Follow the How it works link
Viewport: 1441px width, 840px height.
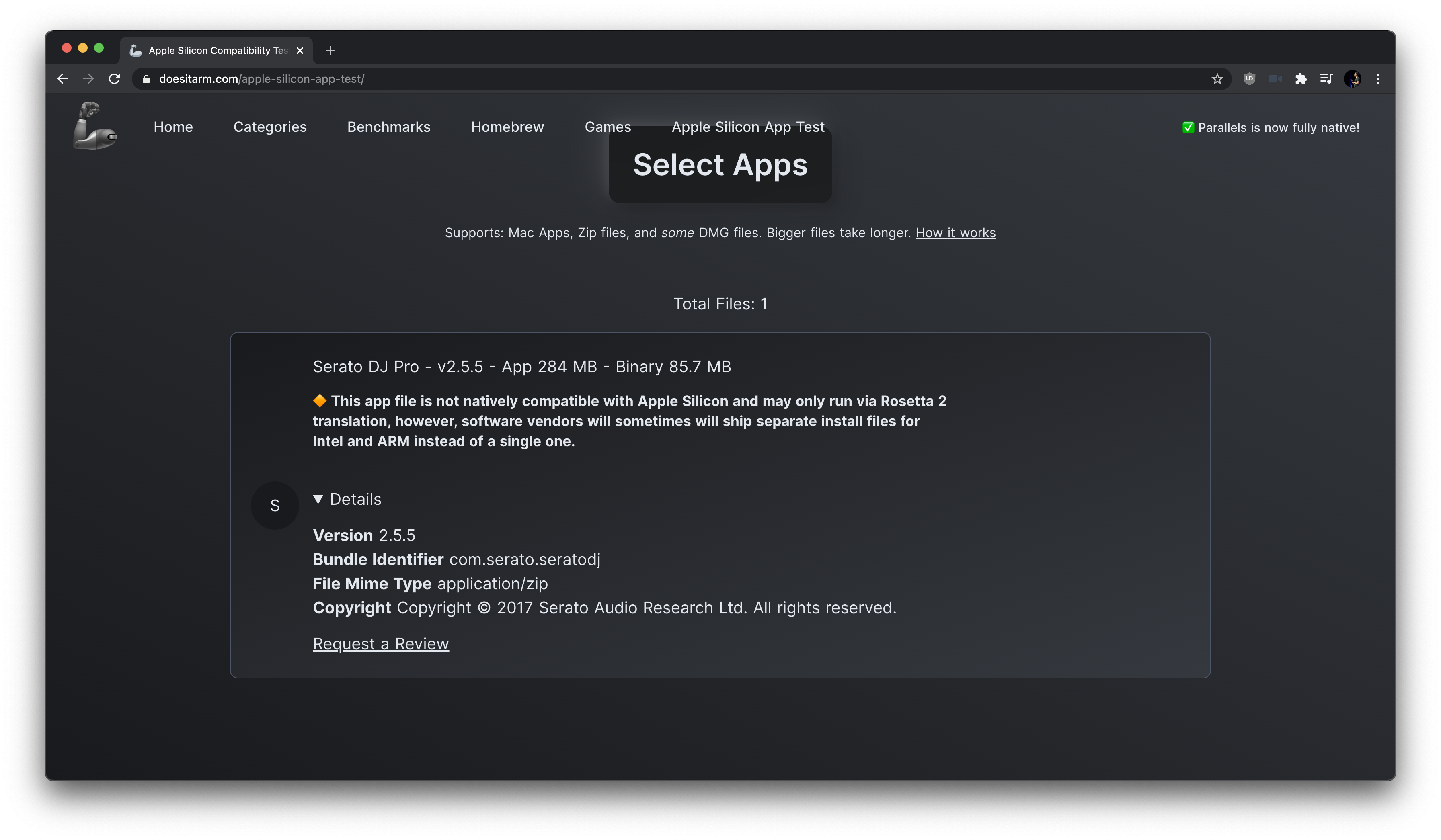coord(956,233)
